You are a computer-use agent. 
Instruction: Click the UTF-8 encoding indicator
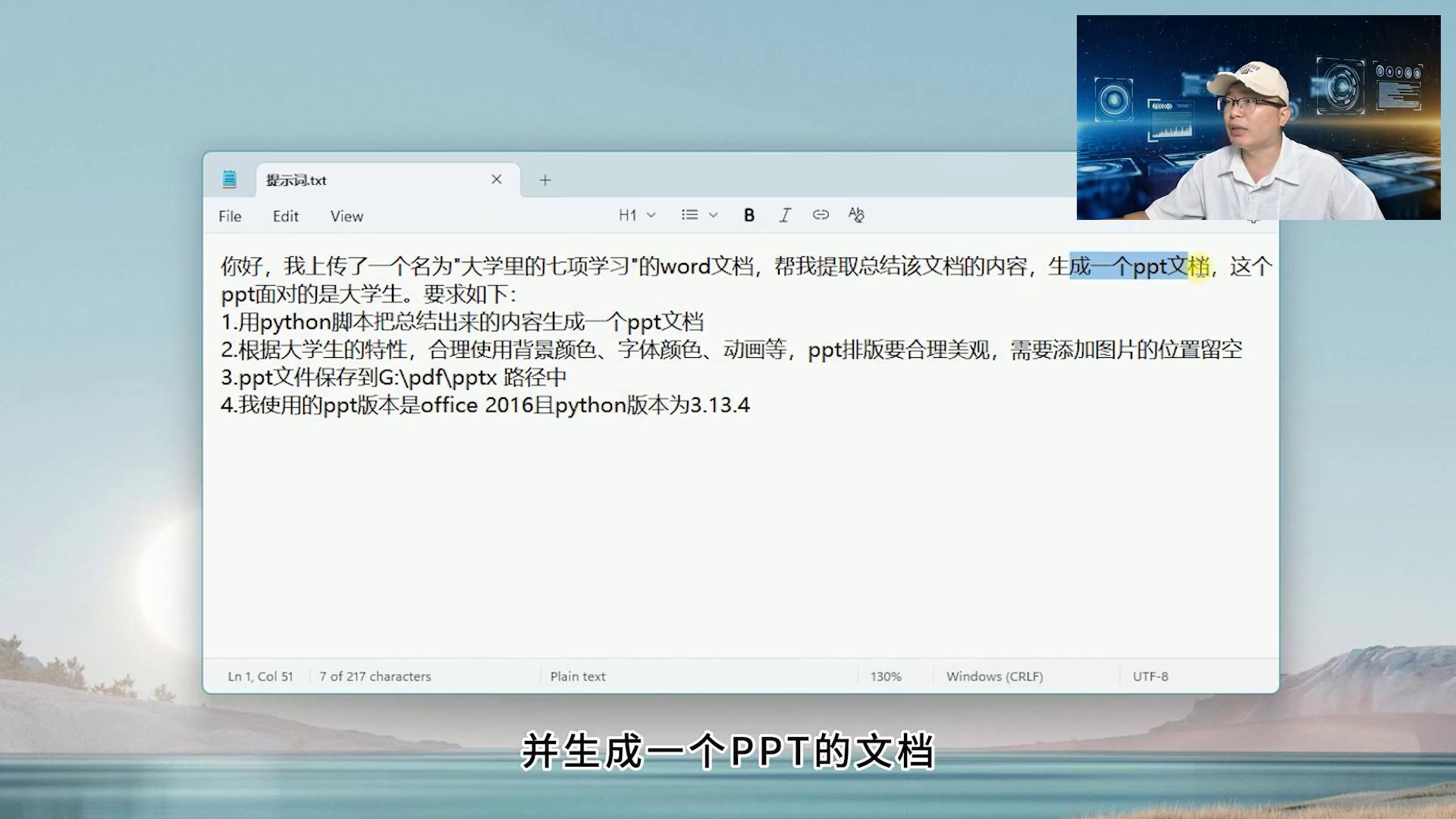pos(1150,676)
